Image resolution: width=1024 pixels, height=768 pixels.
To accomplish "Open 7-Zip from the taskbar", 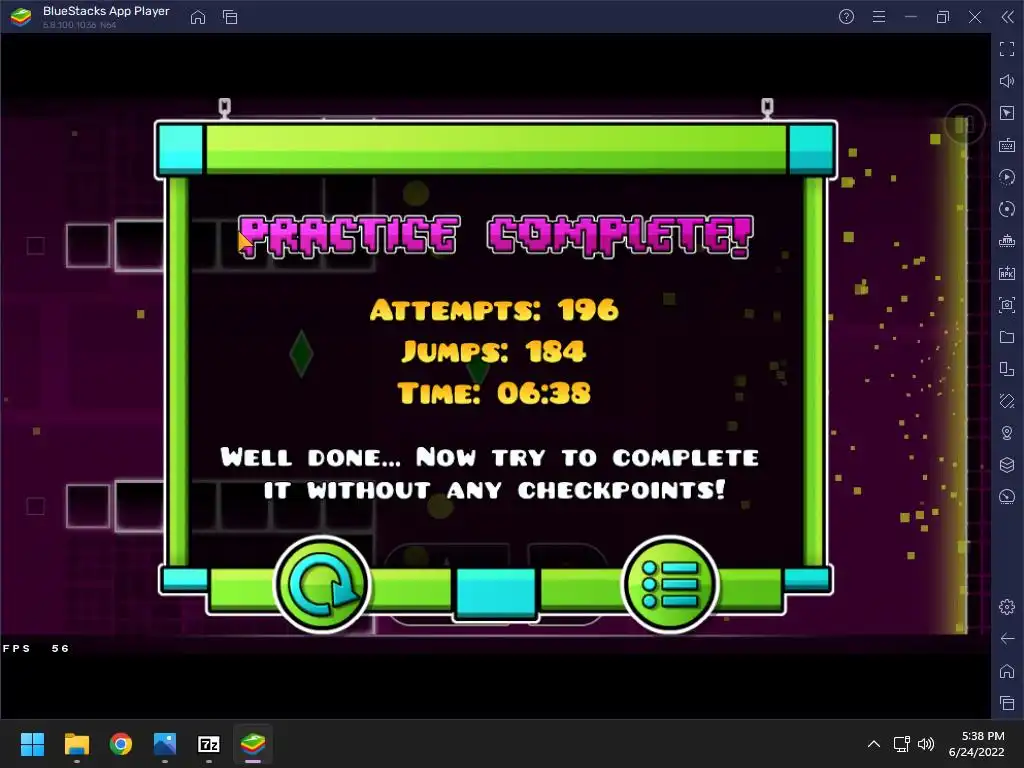I will [209, 744].
